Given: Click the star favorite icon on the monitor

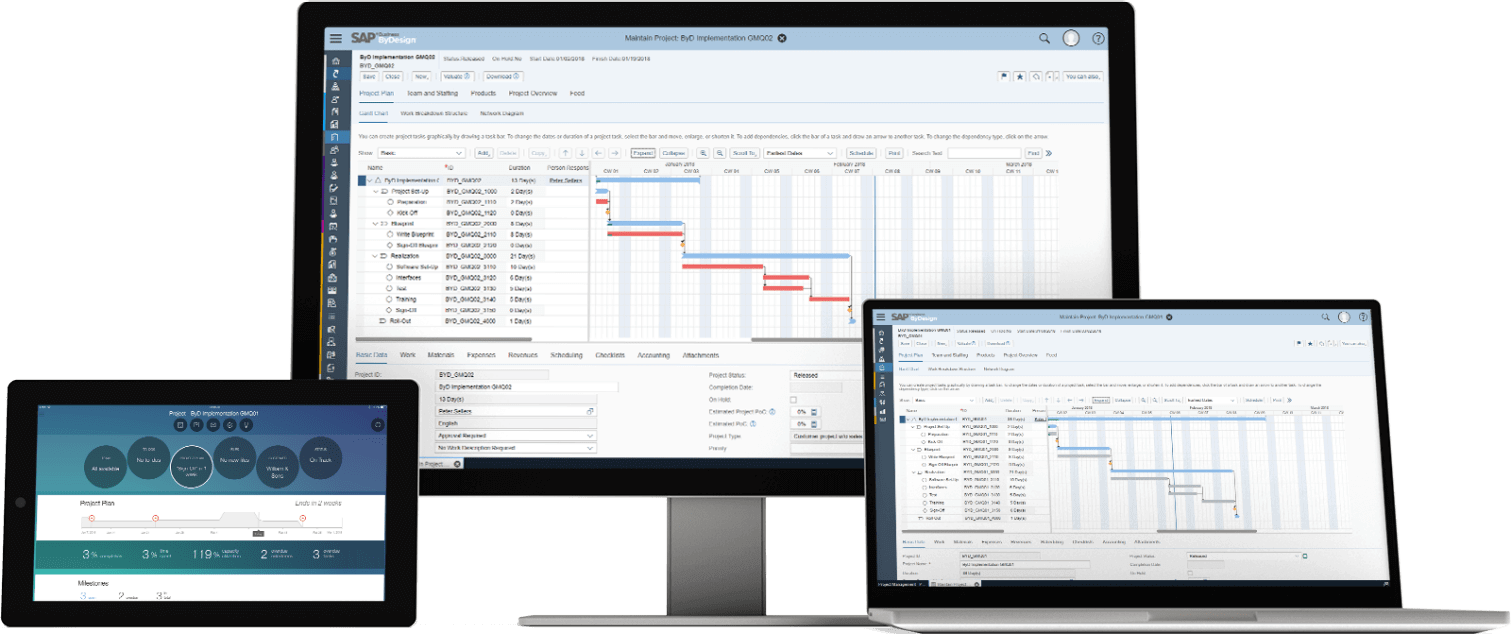Looking at the screenshot, I should (x=1019, y=76).
